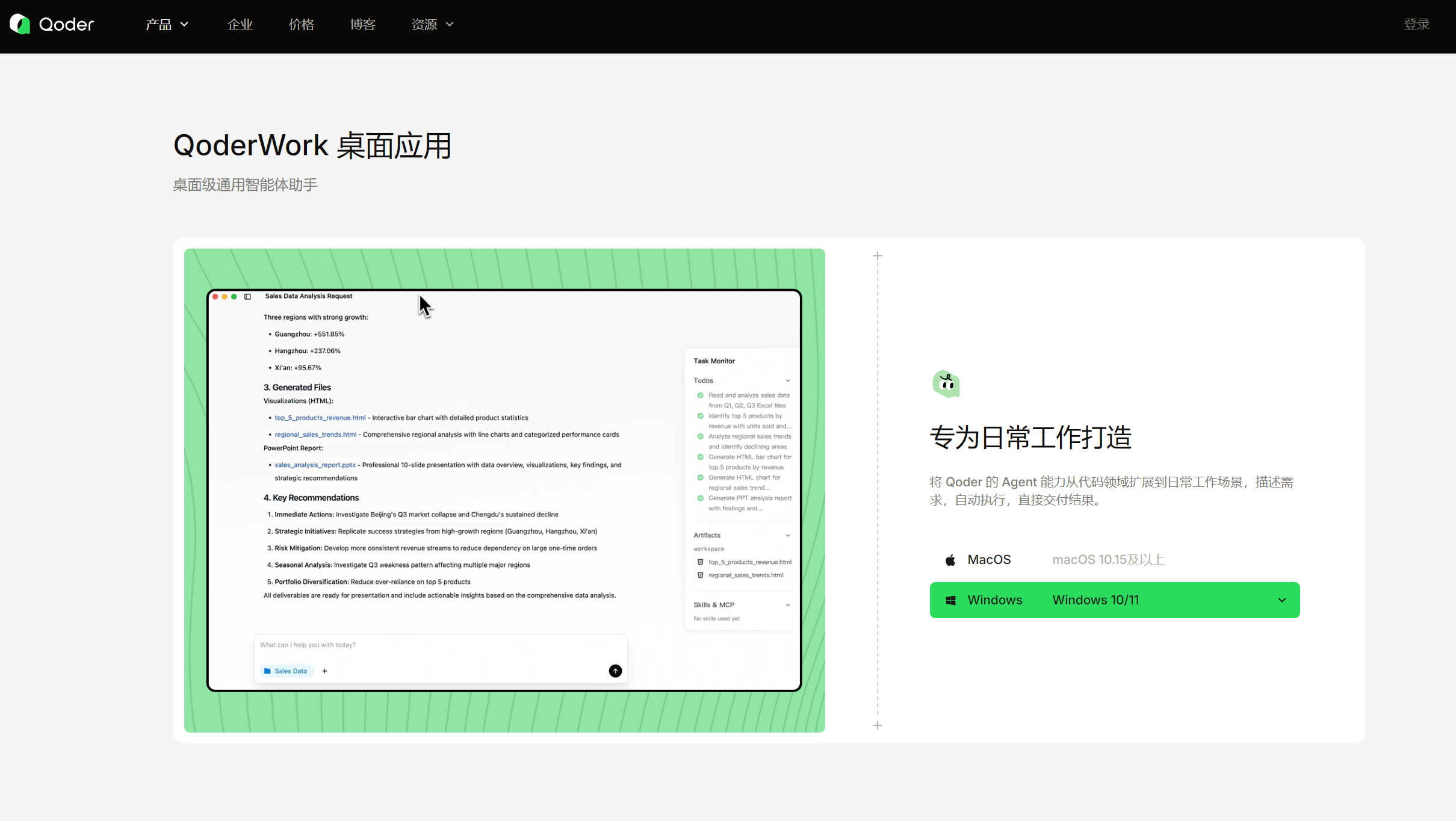Open the 产品 menu
The height and width of the screenshot is (821, 1456).
click(x=167, y=24)
